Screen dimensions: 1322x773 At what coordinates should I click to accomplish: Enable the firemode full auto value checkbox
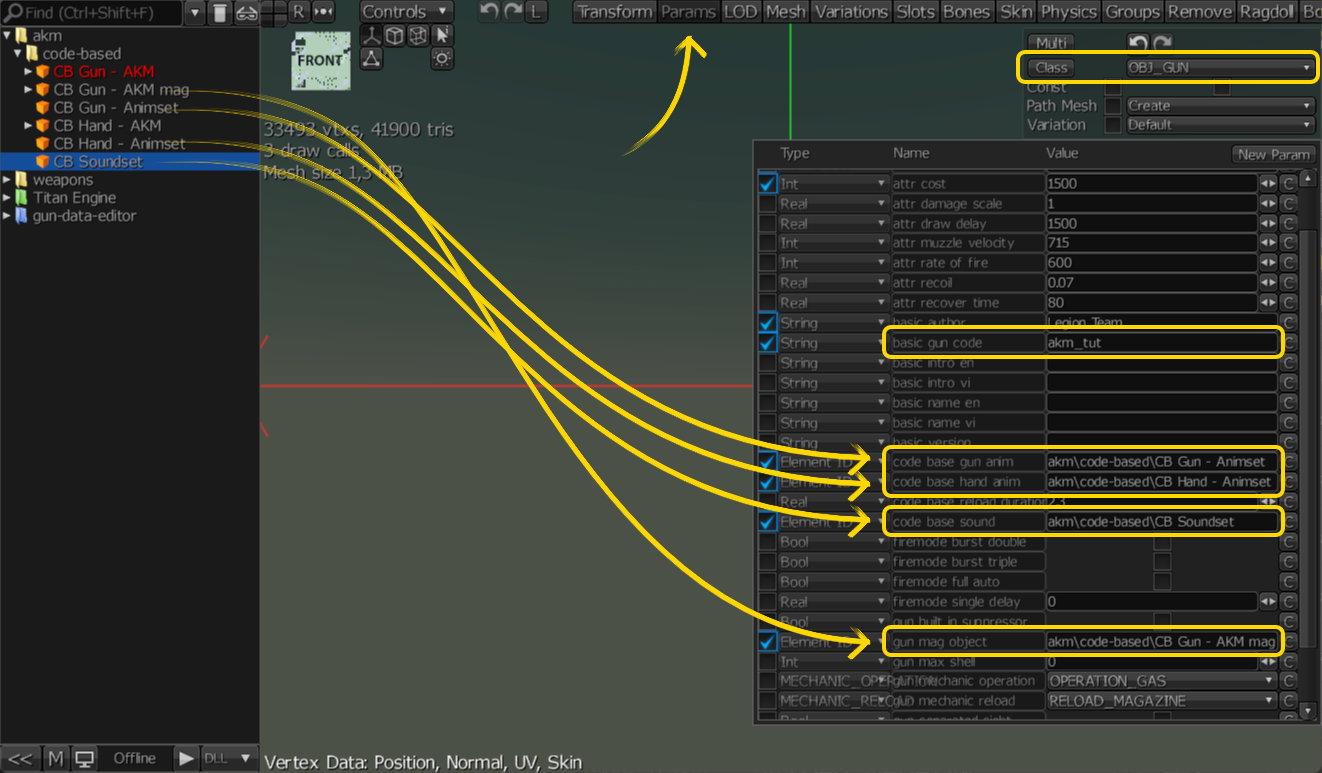coord(1162,581)
